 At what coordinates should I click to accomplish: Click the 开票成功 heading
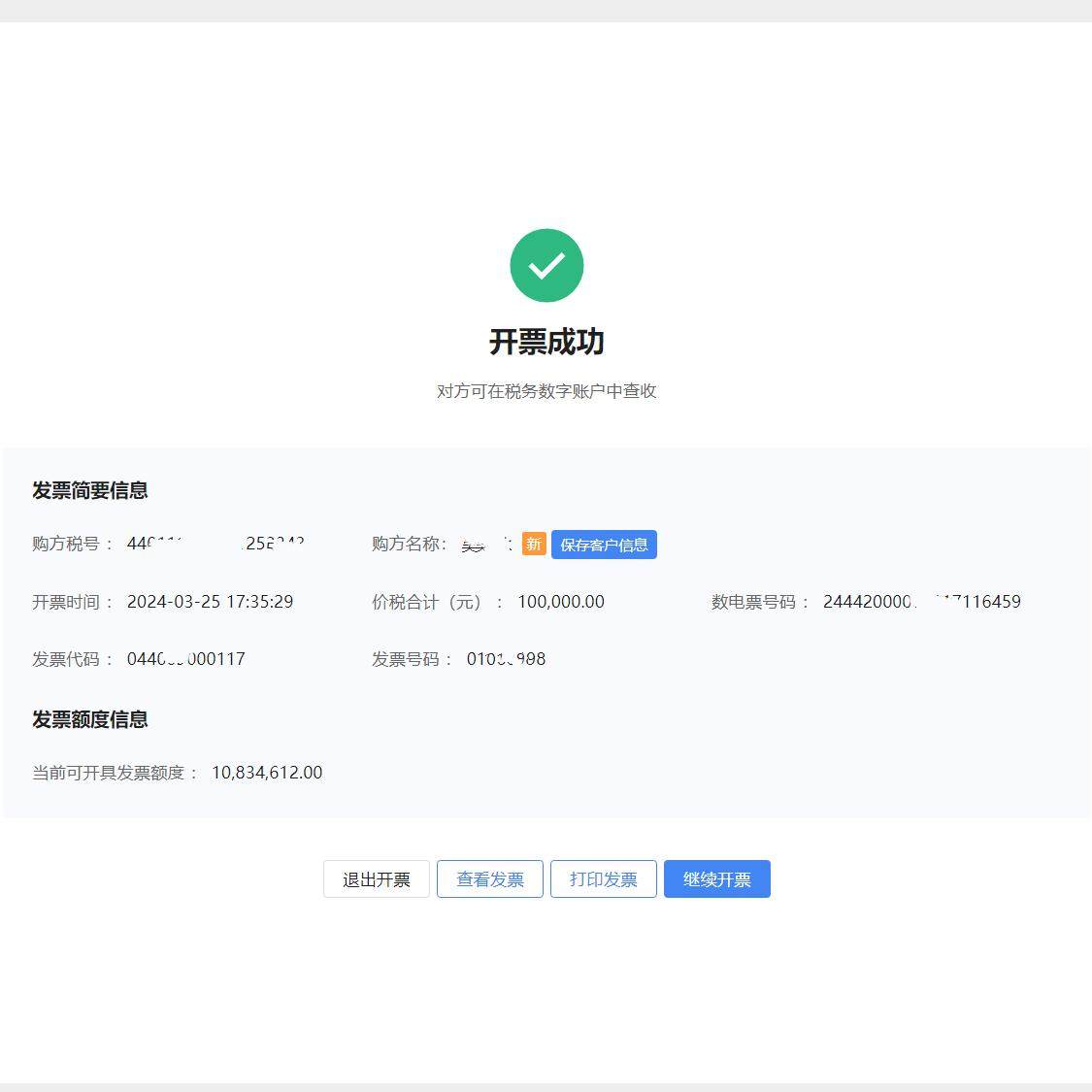pyautogui.click(x=546, y=343)
